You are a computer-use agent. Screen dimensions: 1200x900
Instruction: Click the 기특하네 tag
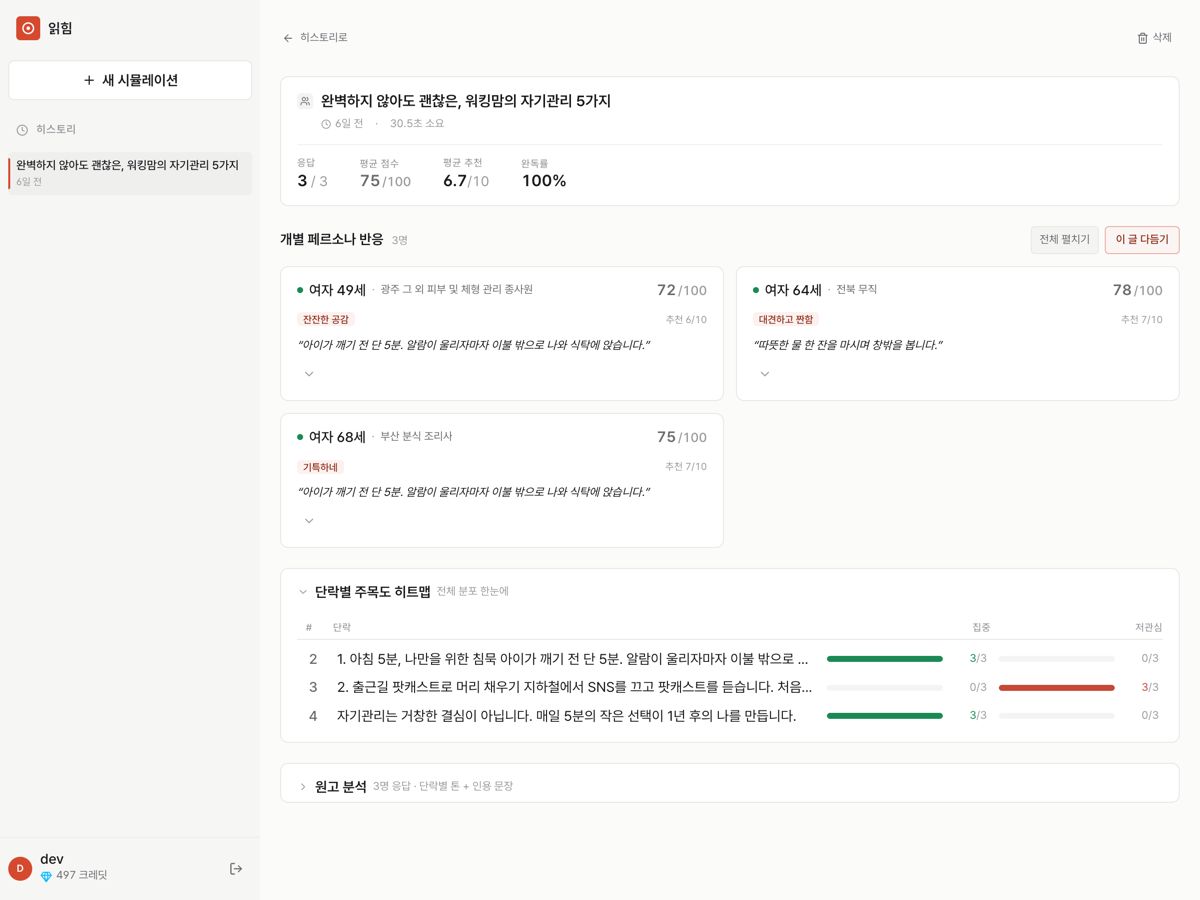point(320,467)
